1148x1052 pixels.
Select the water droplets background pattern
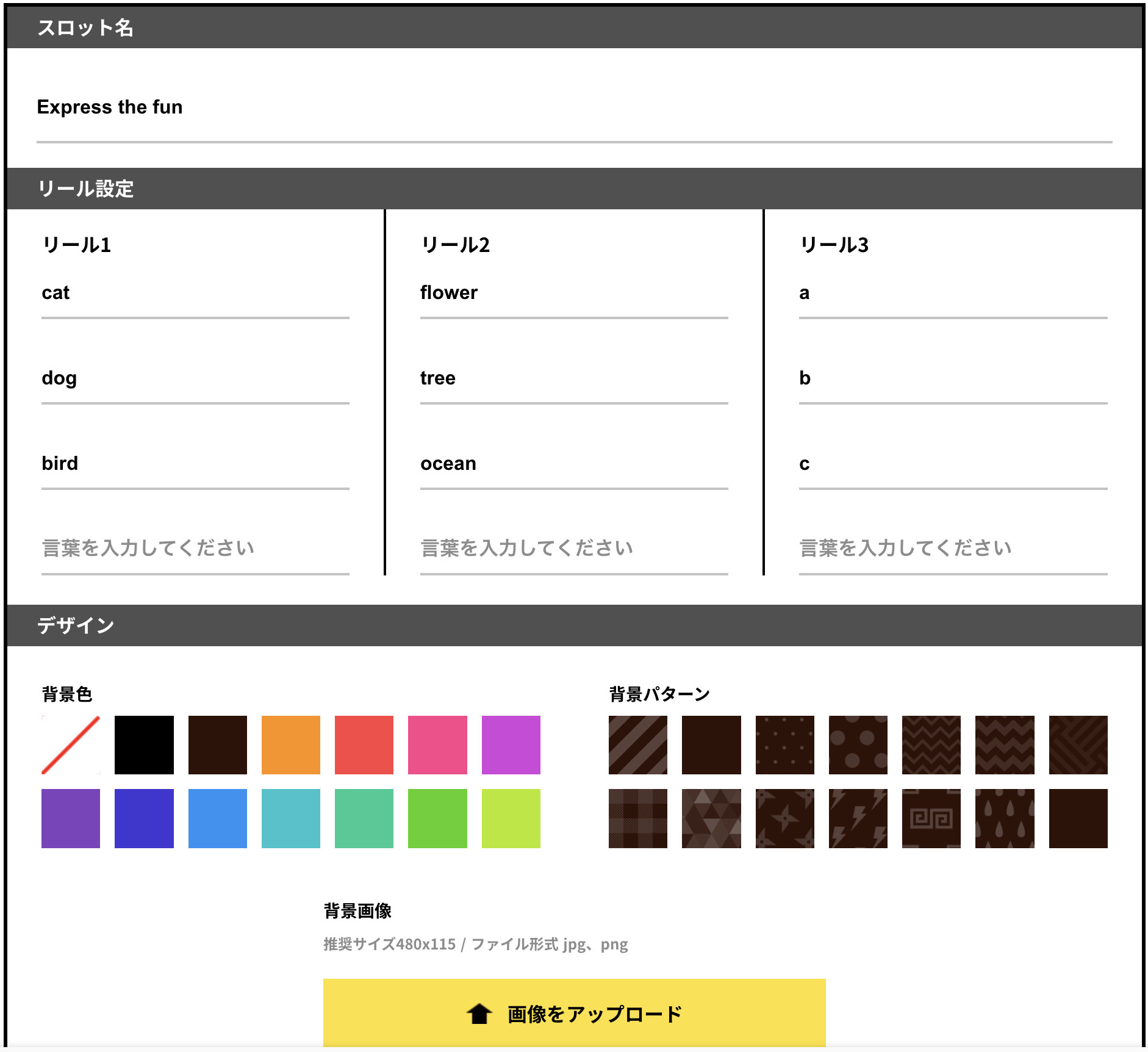pos(1004,818)
